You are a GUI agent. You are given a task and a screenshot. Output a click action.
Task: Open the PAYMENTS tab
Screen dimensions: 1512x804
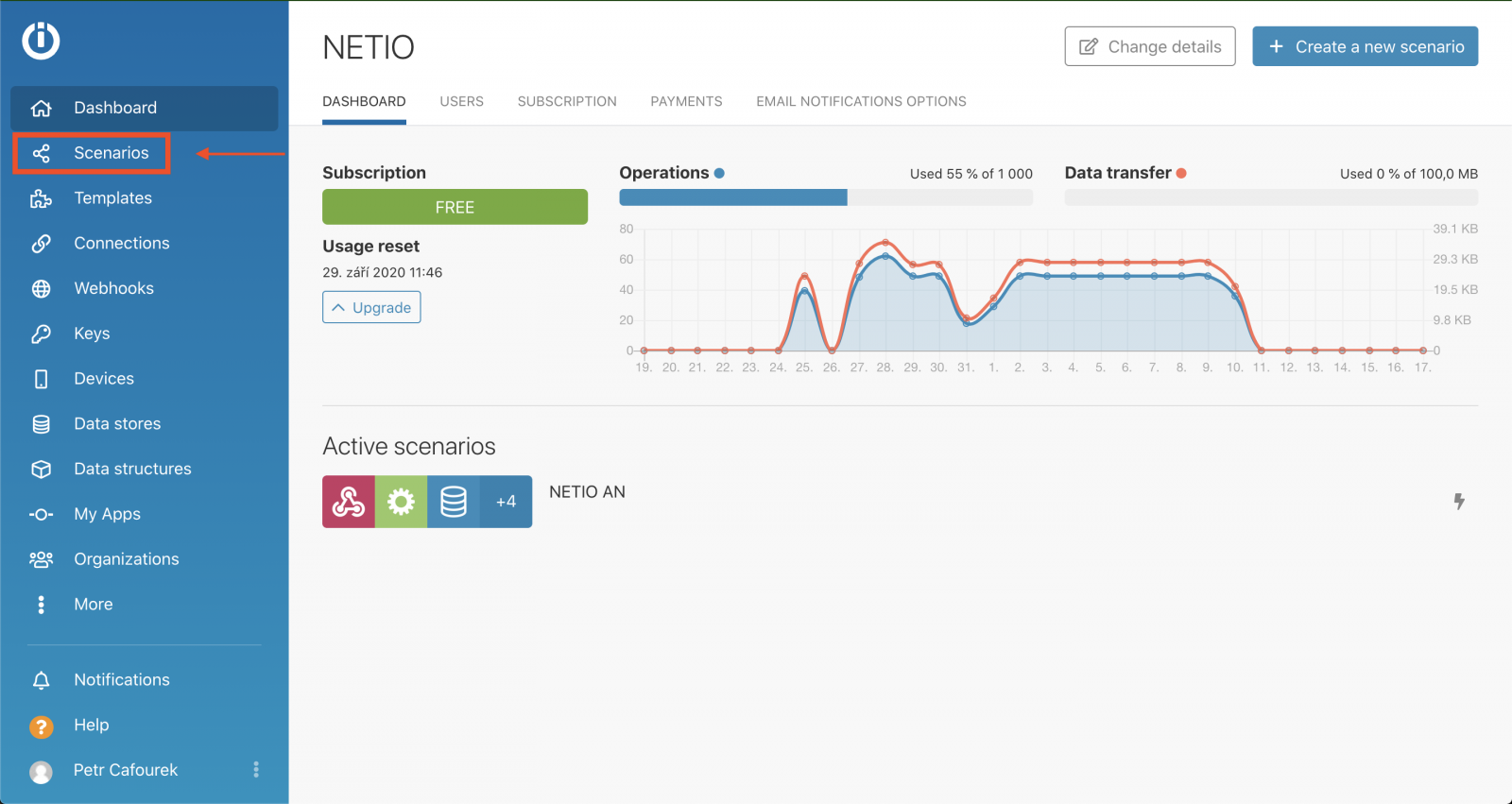pyautogui.click(x=686, y=101)
